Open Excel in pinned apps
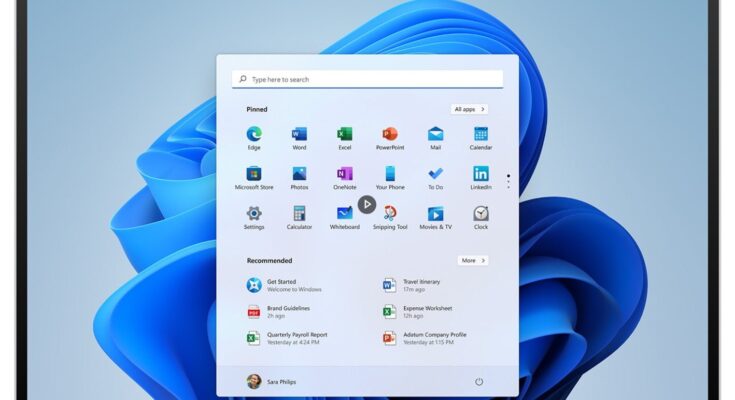Image resolution: width=735 pixels, height=400 pixels. tap(345, 138)
